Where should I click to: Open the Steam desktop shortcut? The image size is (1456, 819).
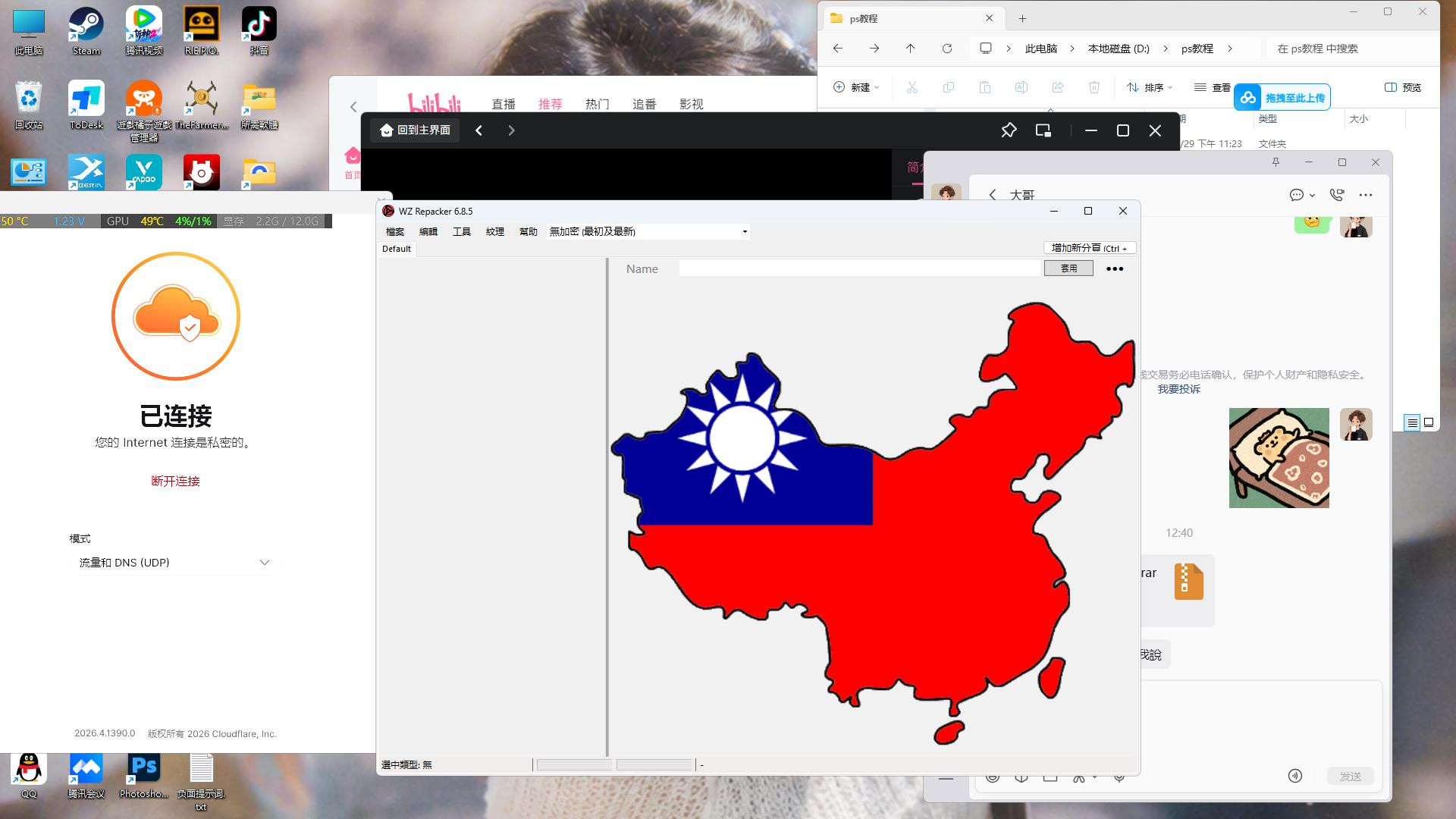coord(86,30)
